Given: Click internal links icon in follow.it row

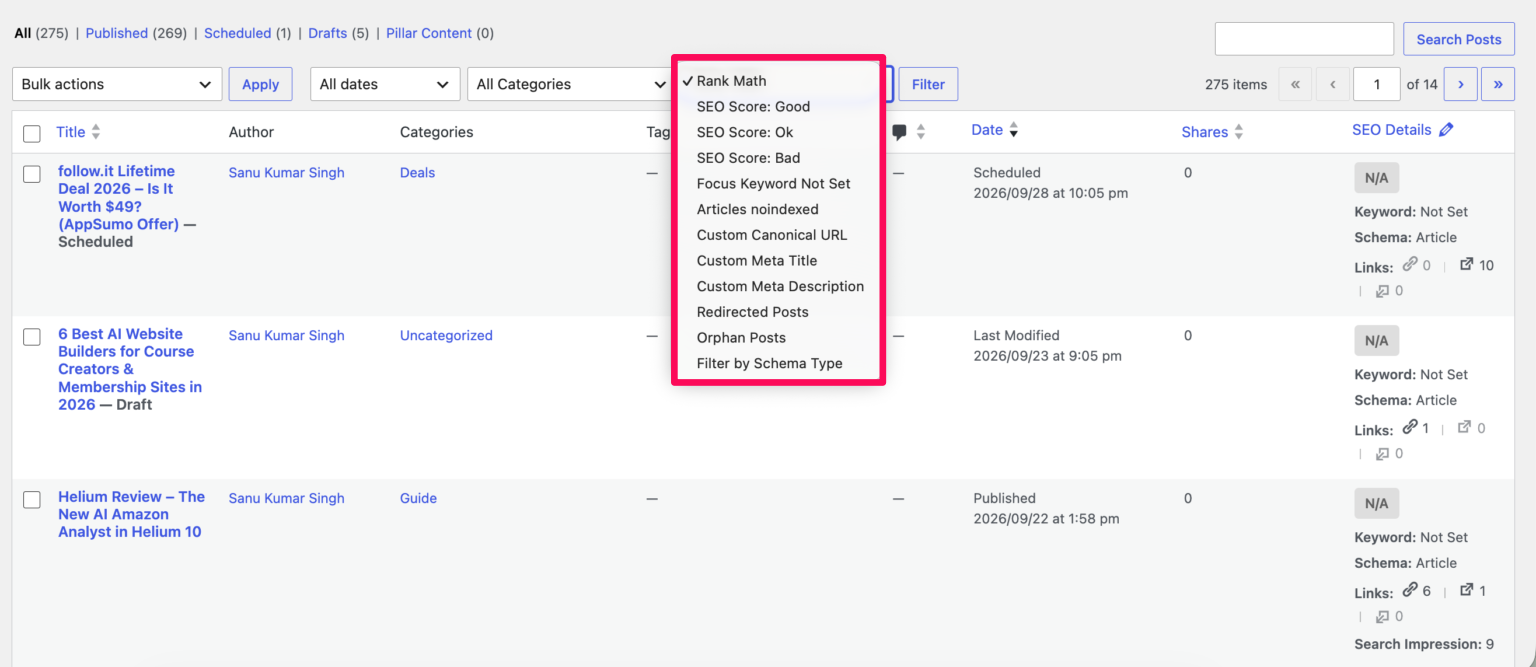Looking at the screenshot, I should pyautogui.click(x=1410, y=265).
